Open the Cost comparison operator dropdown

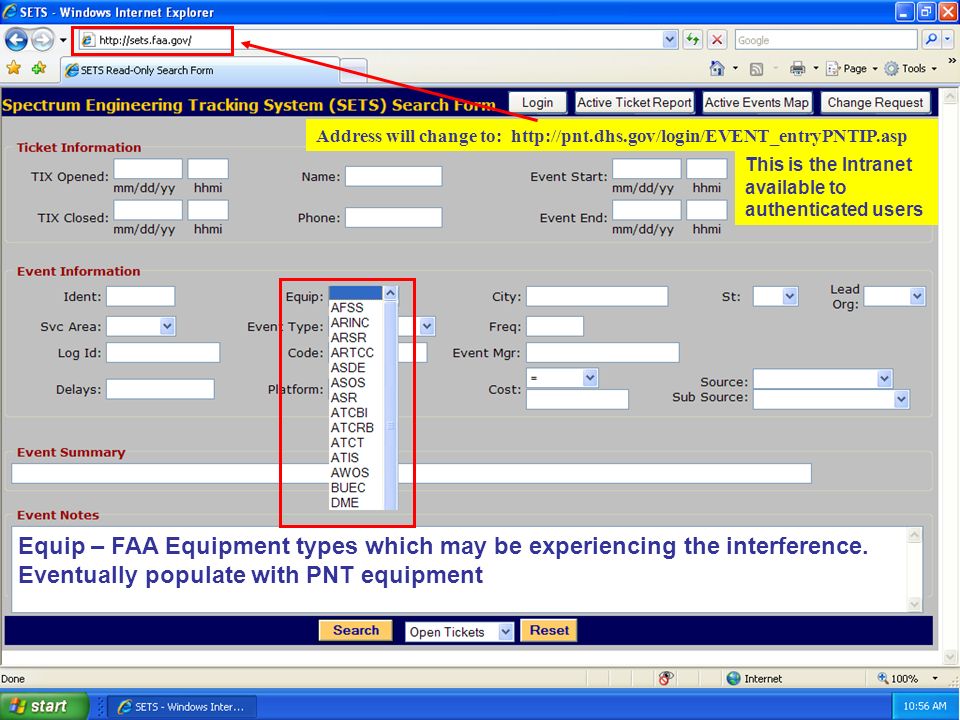pos(562,378)
